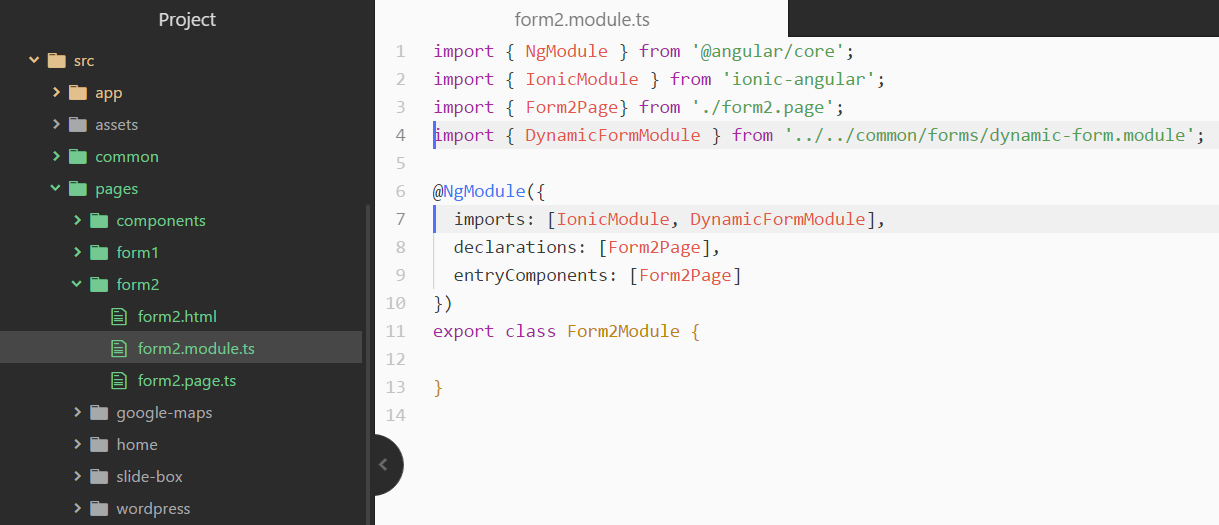Image resolution: width=1219 pixels, height=525 pixels.
Task: Open form2.html from the tree
Action: coord(177,317)
